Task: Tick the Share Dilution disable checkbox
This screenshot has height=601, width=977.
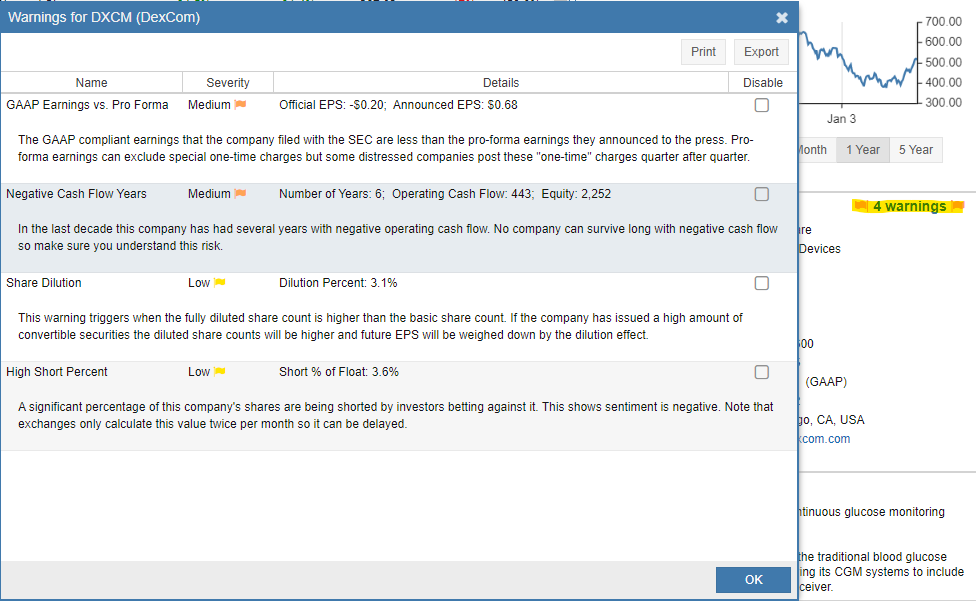Action: (x=761, y=283)
